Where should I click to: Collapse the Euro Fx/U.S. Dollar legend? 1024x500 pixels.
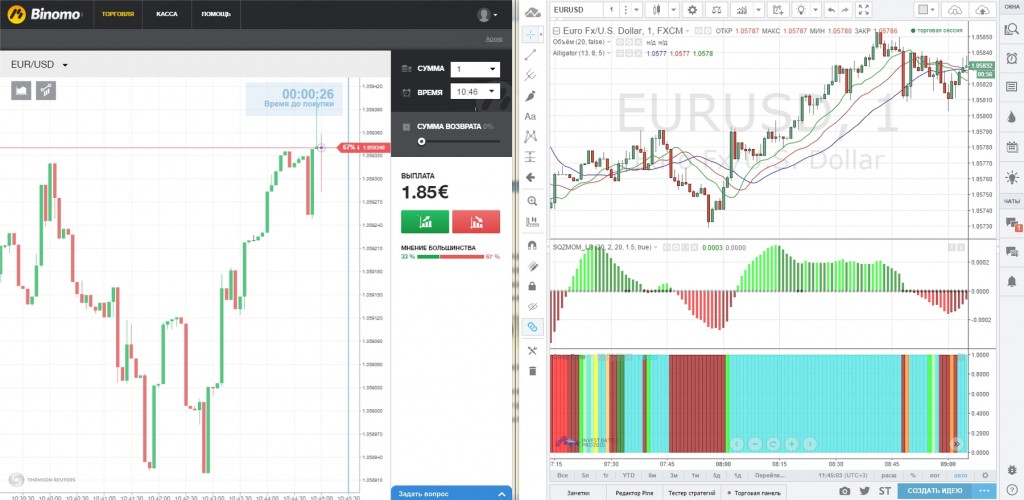click(556, 31)
